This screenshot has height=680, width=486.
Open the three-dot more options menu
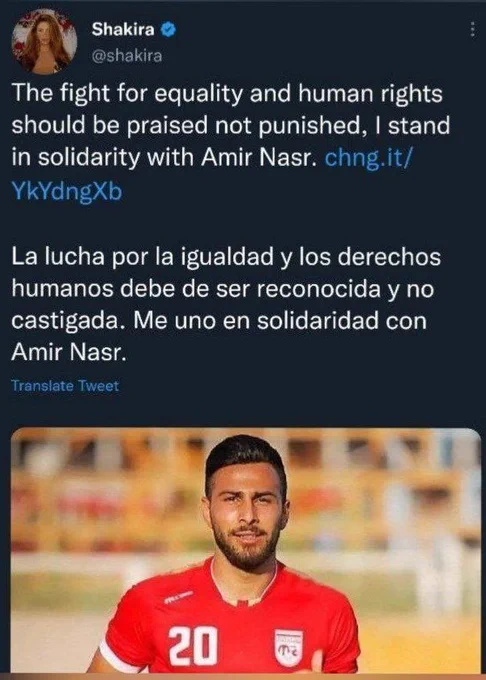pos(473,30)
